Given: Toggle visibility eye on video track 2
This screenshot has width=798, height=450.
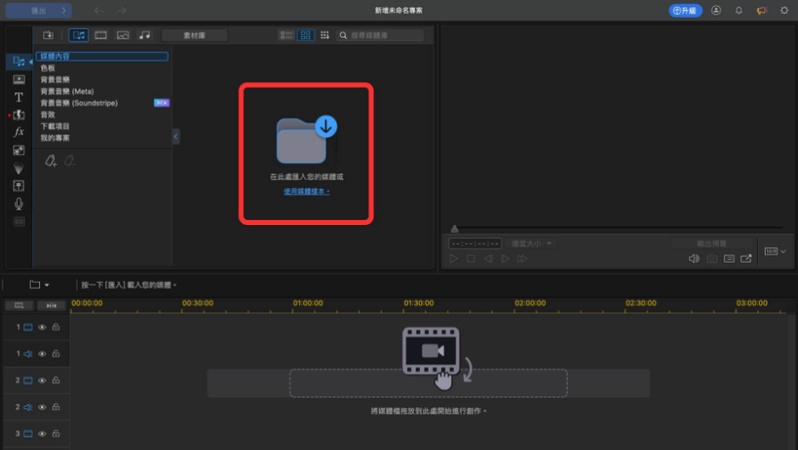Looking at the screenshot, I should click(42, 381).
